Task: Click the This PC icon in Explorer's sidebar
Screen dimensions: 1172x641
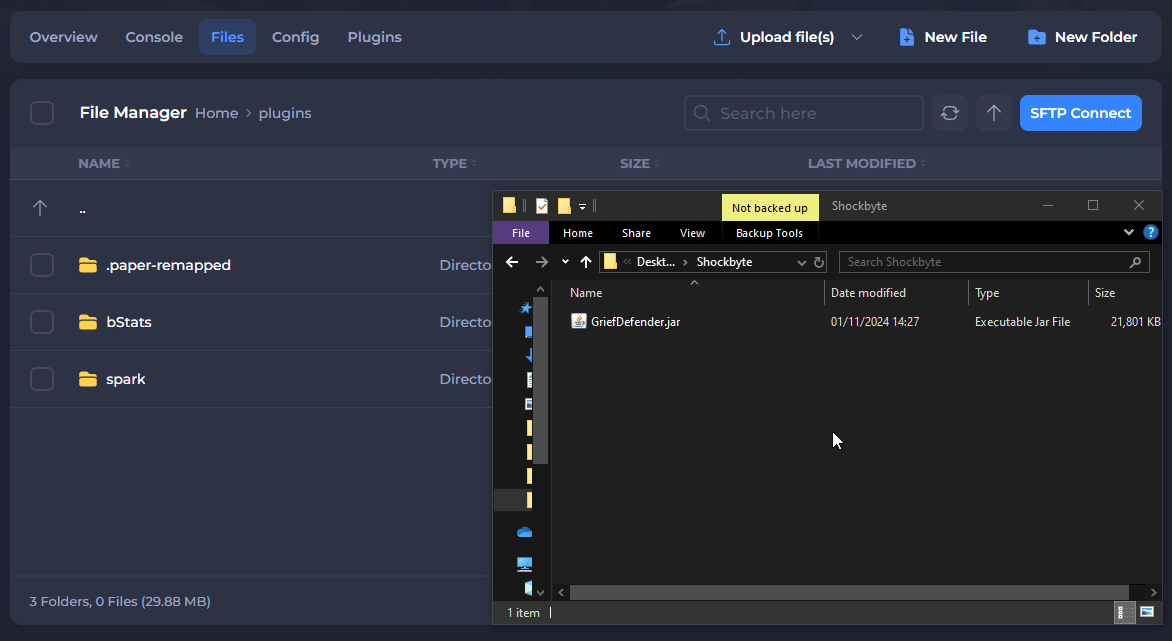Action: [525, 564]
